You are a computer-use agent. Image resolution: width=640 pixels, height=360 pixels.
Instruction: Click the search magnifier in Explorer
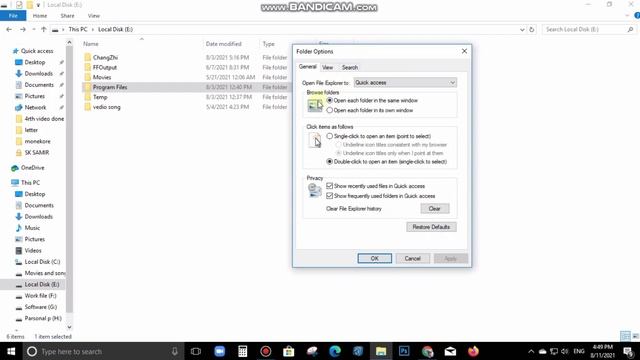[x=630, y=29]
